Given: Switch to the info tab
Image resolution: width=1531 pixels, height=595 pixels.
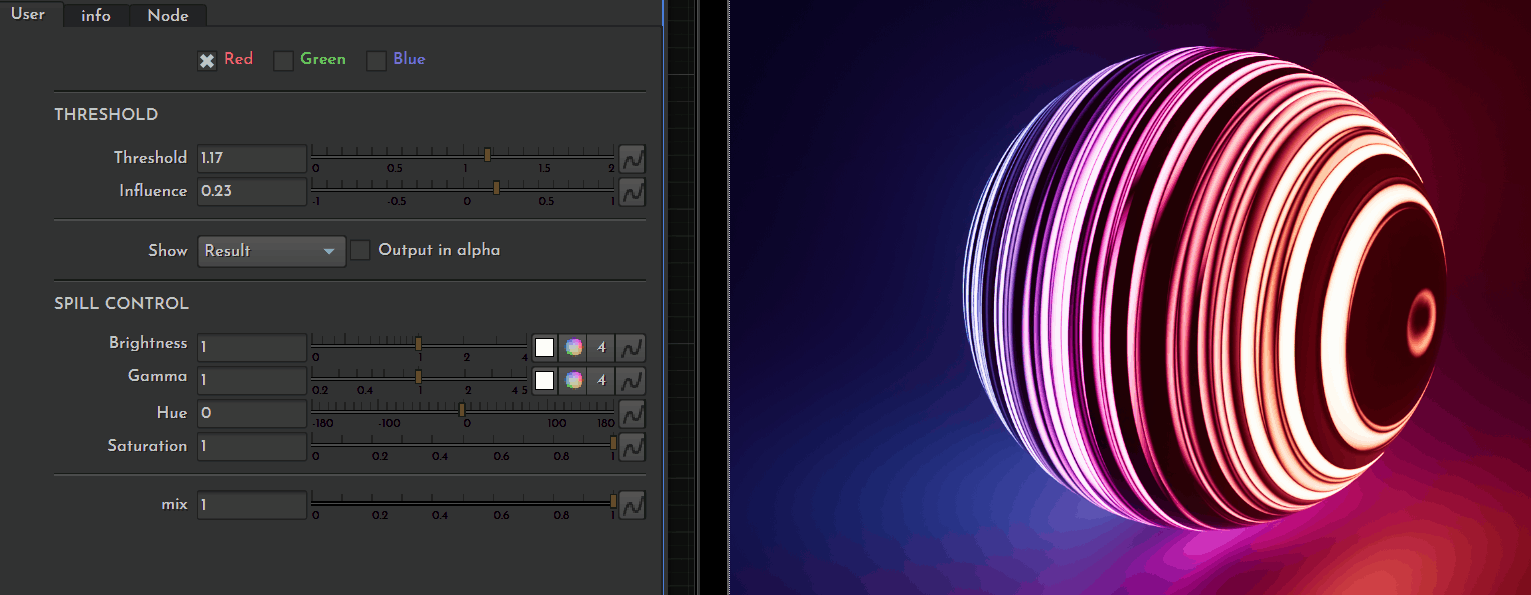Looking at the screenshot, I should (96, 15).
